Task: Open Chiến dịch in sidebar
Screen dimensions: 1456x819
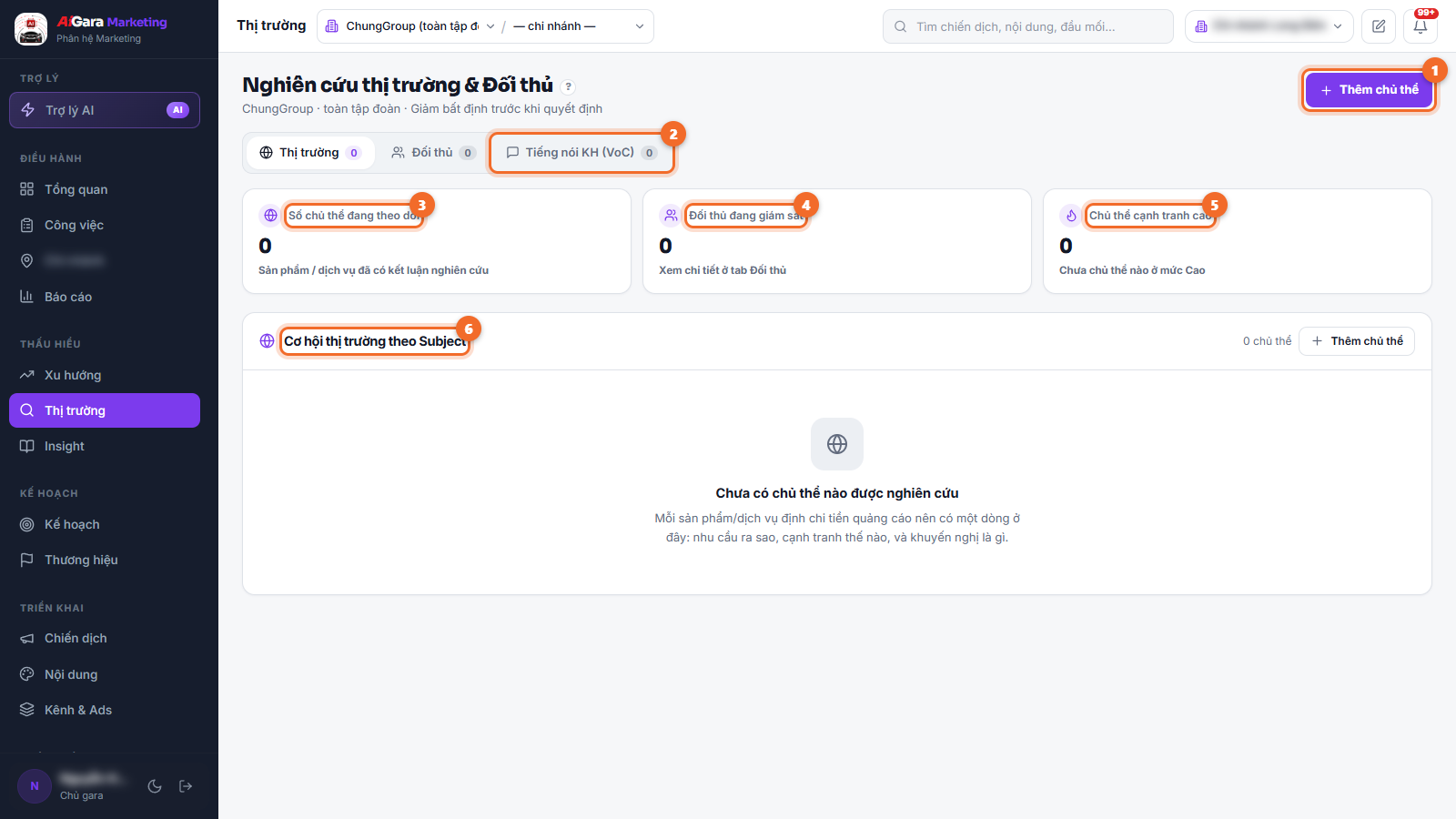Action: tap(105, 638)
